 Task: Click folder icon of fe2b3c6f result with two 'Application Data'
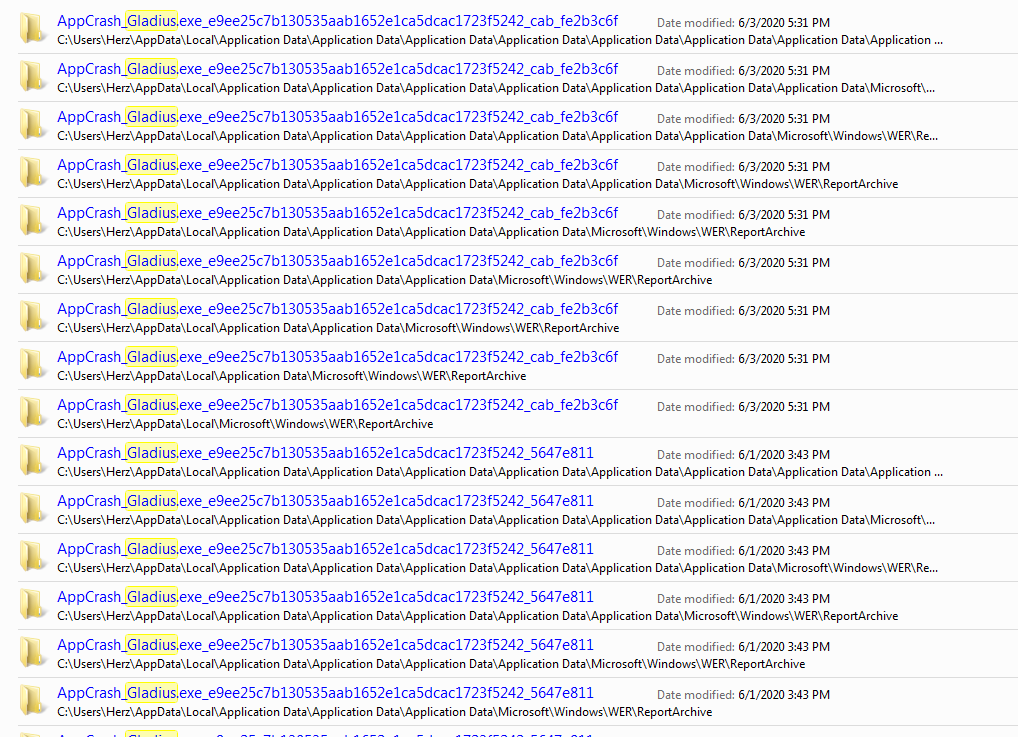[x=32, y=317]
